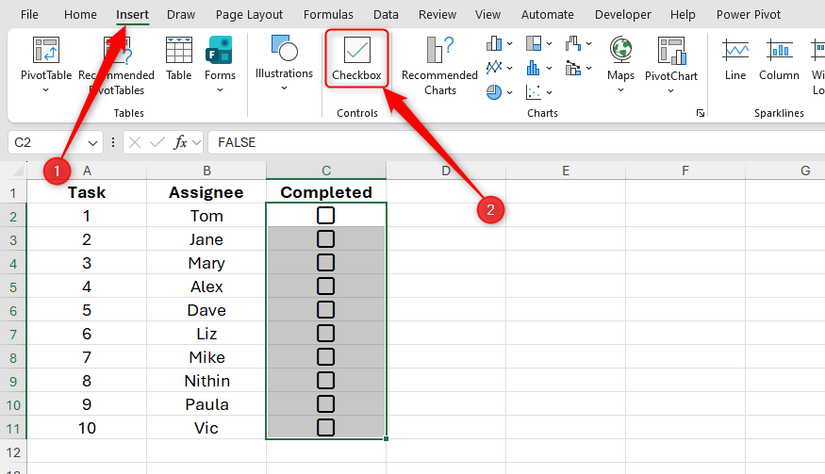
Task: Click the Insert Function fx icon
Action: (x=180, y=142)
